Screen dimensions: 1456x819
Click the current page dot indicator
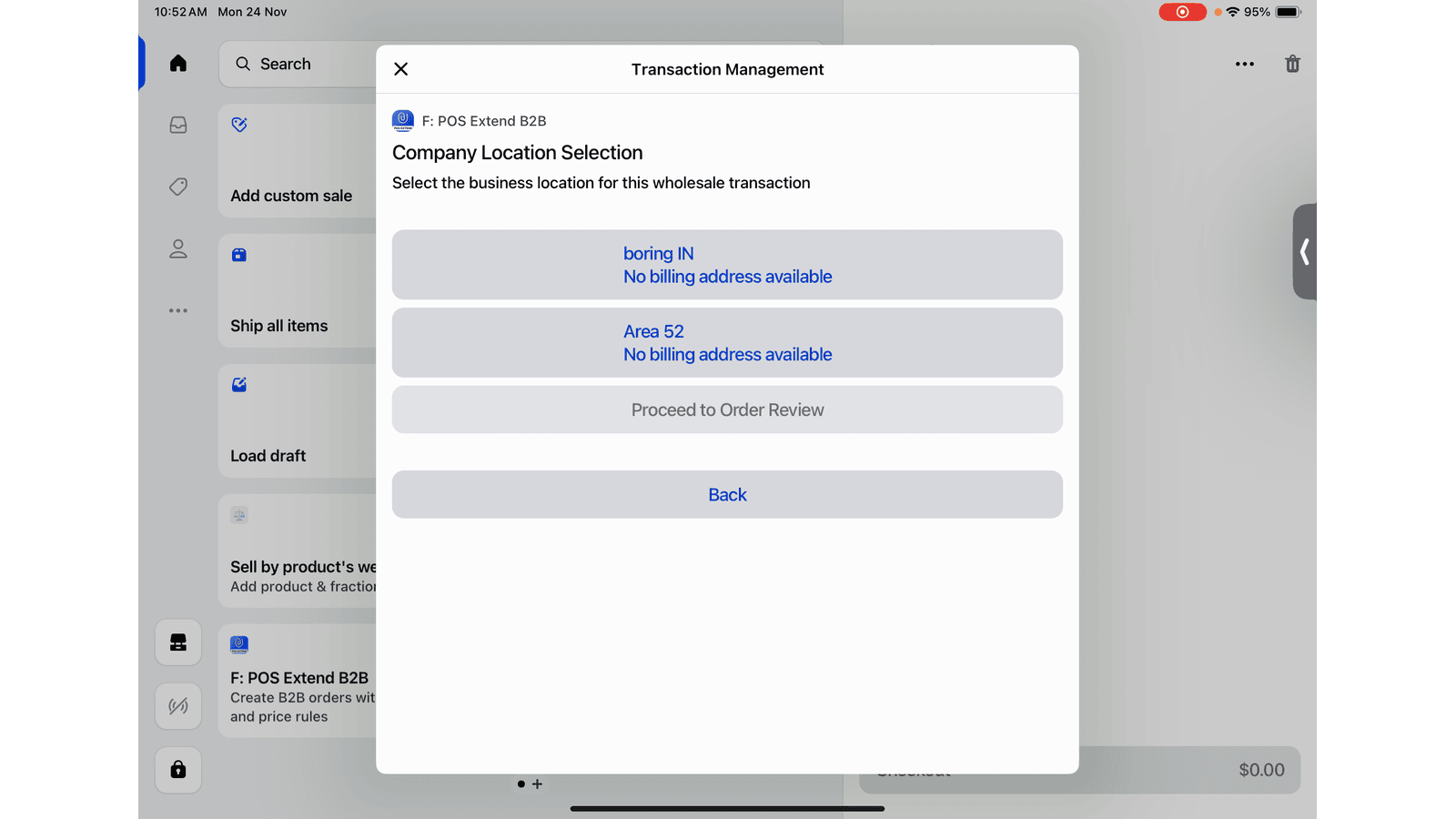(521, 784)
